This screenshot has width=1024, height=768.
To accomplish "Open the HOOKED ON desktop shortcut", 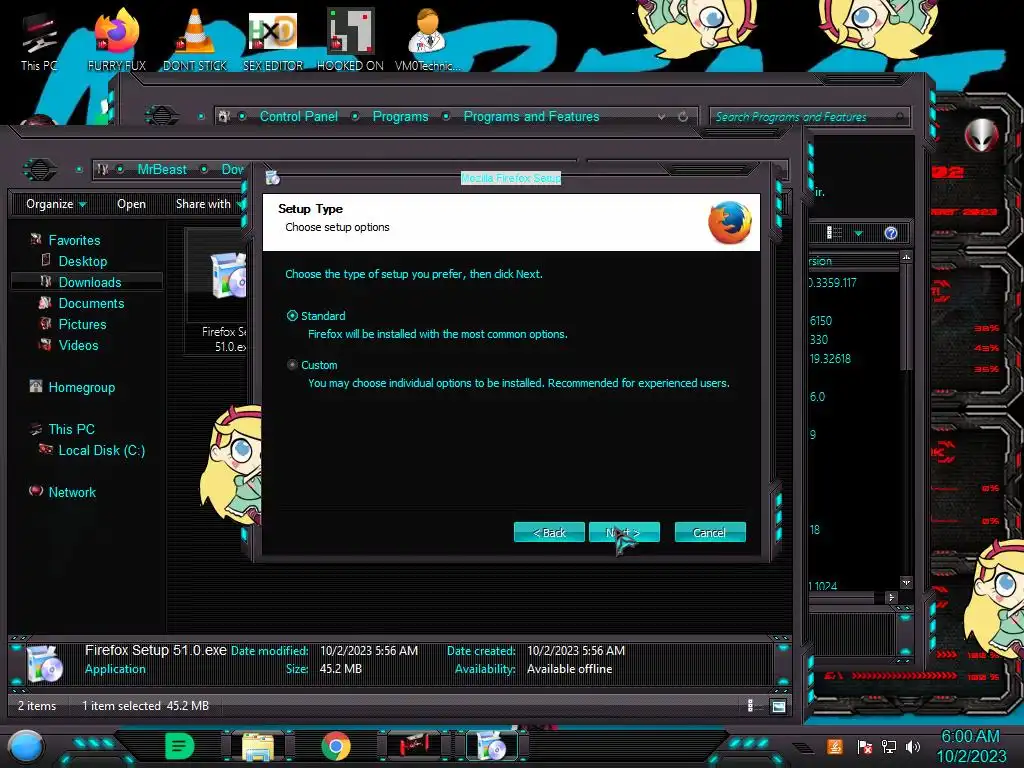I will tap(350, 40).
